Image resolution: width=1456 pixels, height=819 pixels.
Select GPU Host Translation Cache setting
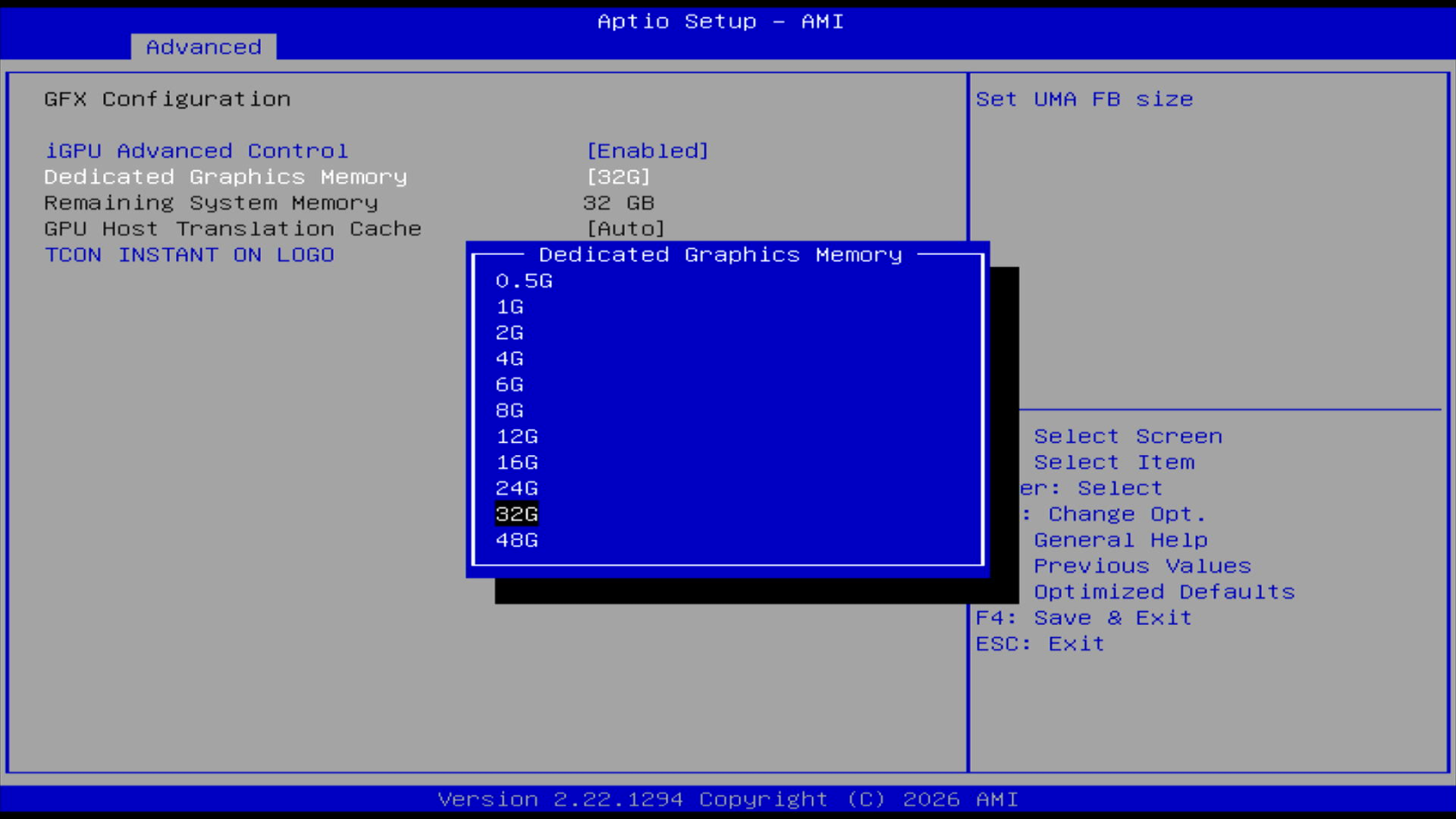pyautogui.click(x=232, y=229)
